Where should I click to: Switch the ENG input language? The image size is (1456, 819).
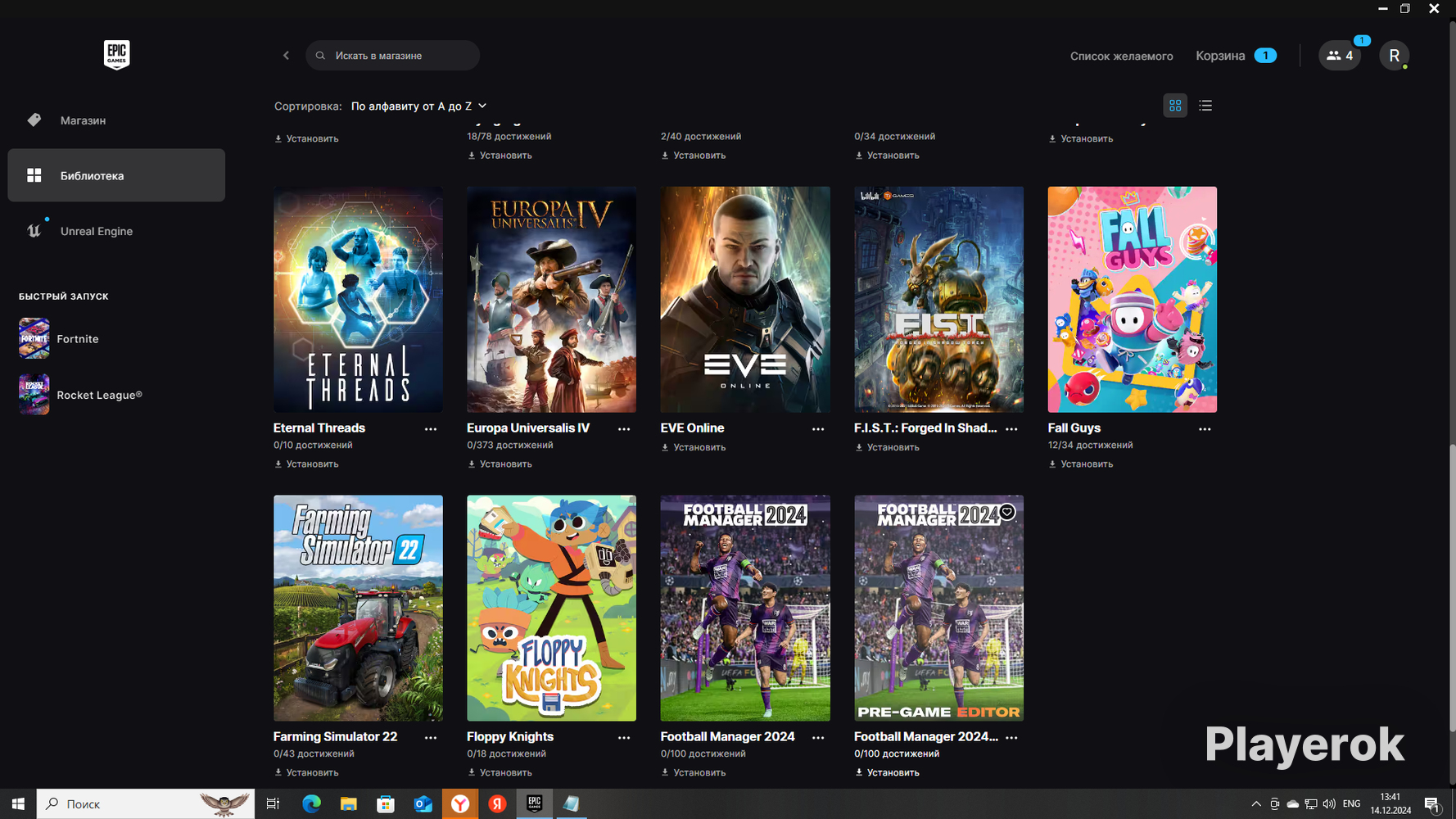click(x=1352, y=804)
